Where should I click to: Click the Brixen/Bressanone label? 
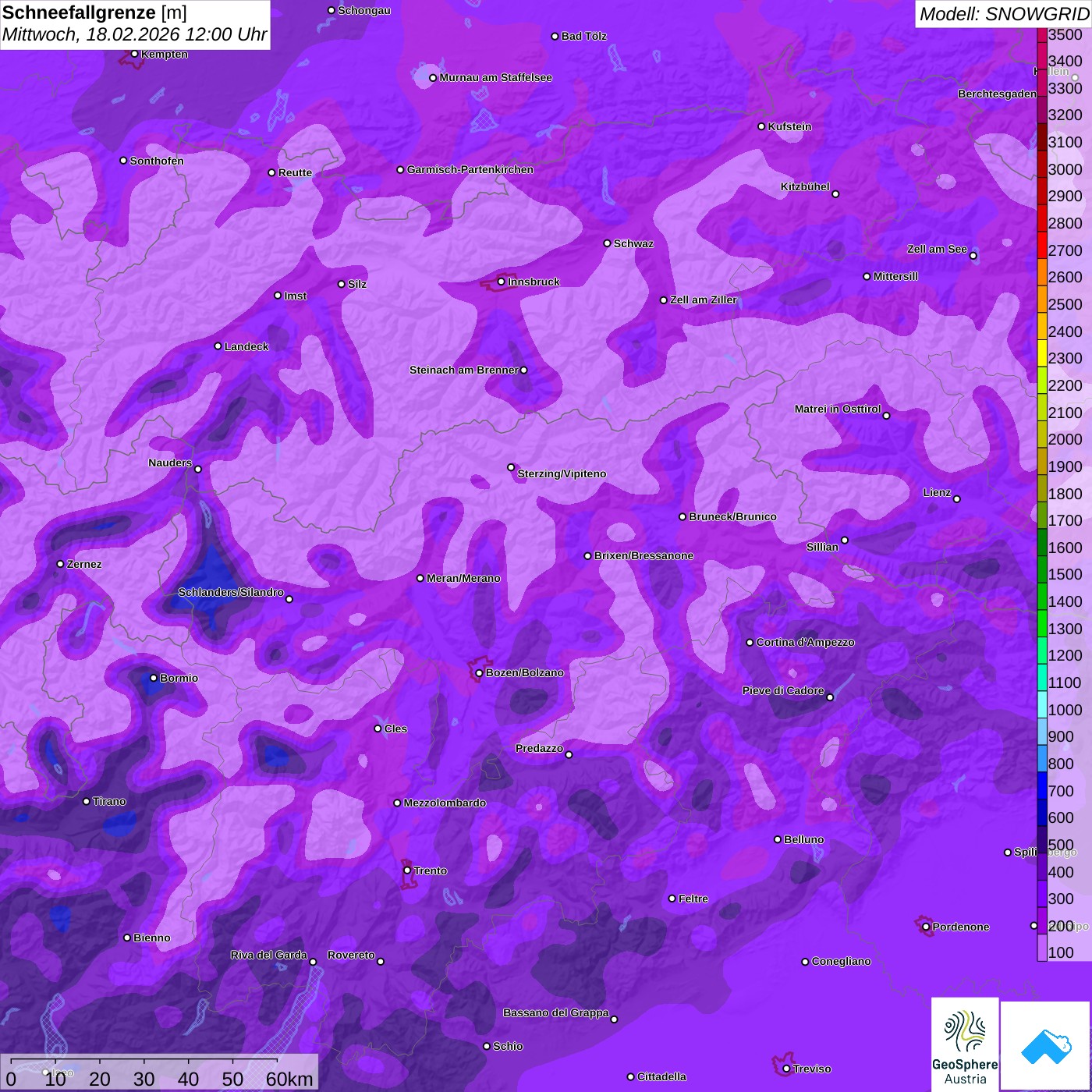coord(644,555)
